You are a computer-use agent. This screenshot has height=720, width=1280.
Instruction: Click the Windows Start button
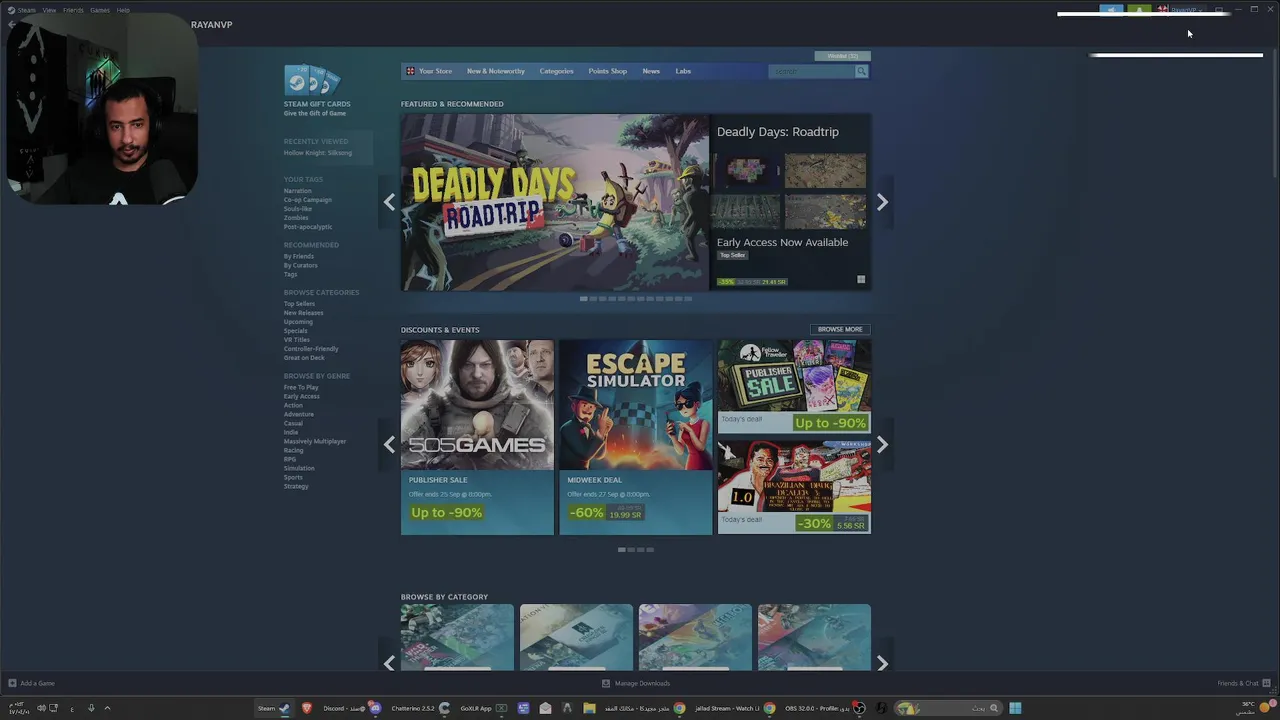(x=1015, y=708)
